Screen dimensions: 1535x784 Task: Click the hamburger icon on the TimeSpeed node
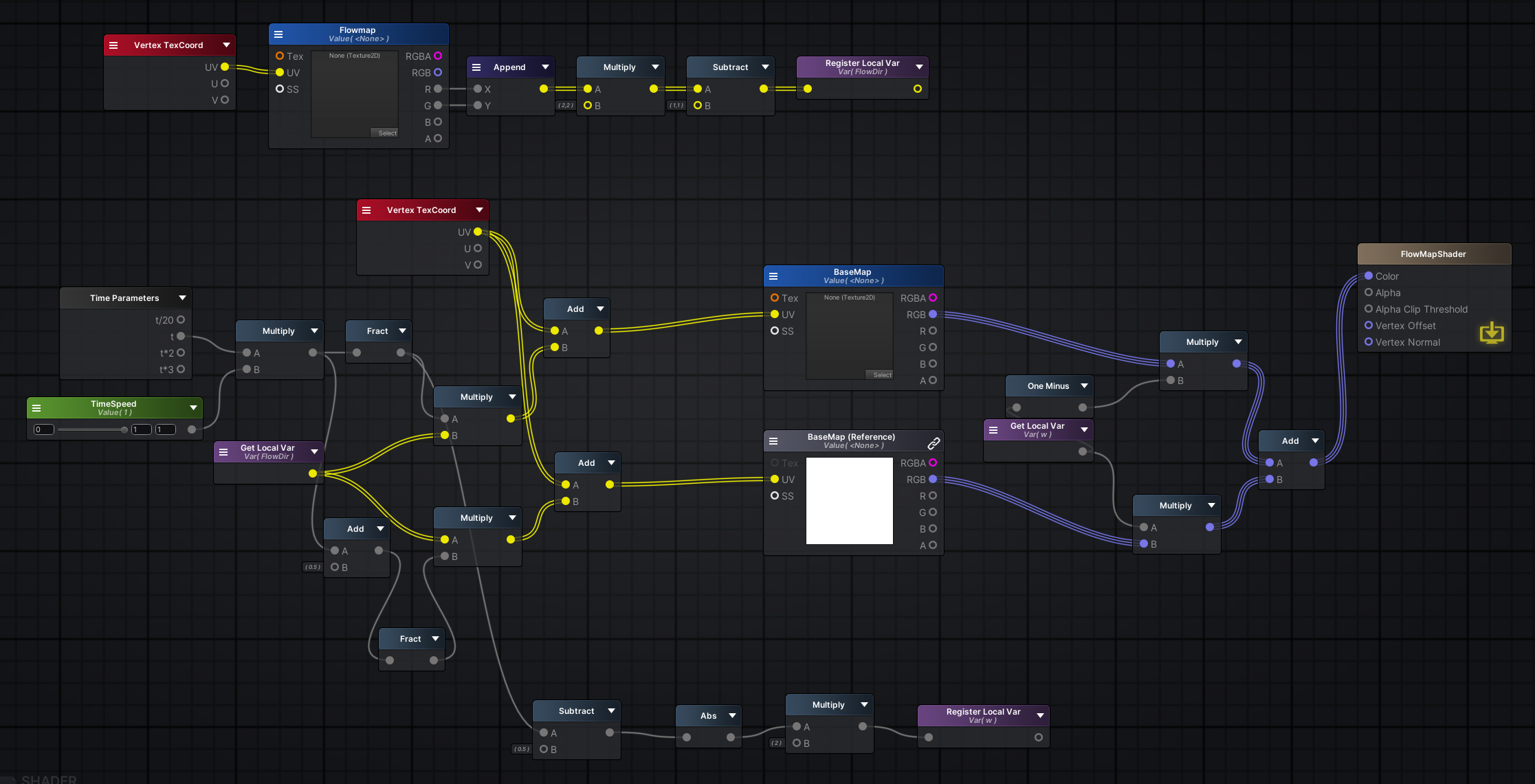coord(35,407)
